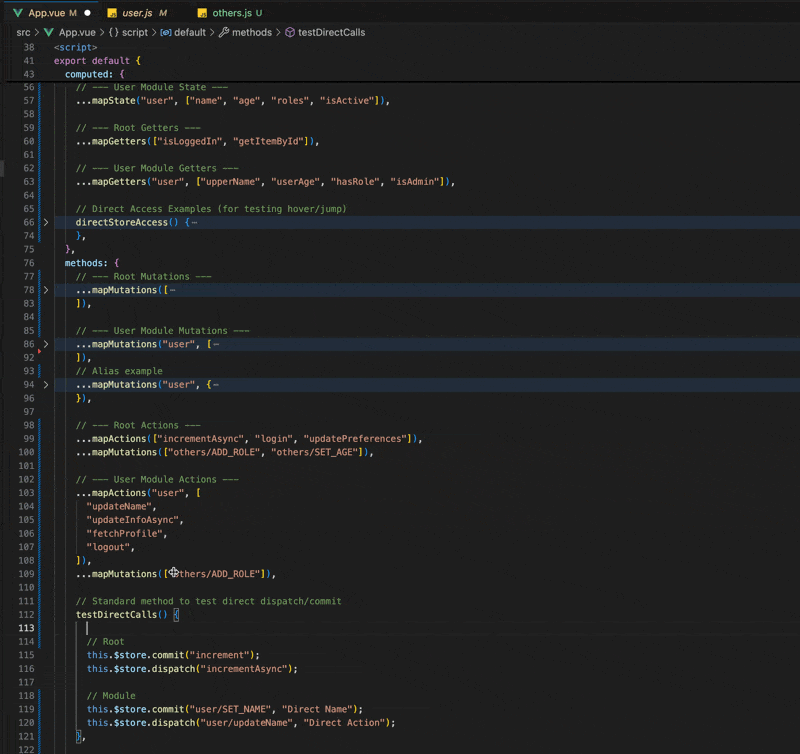Click 'Root Getters' comment on line 59

click(x=138, y=128)
